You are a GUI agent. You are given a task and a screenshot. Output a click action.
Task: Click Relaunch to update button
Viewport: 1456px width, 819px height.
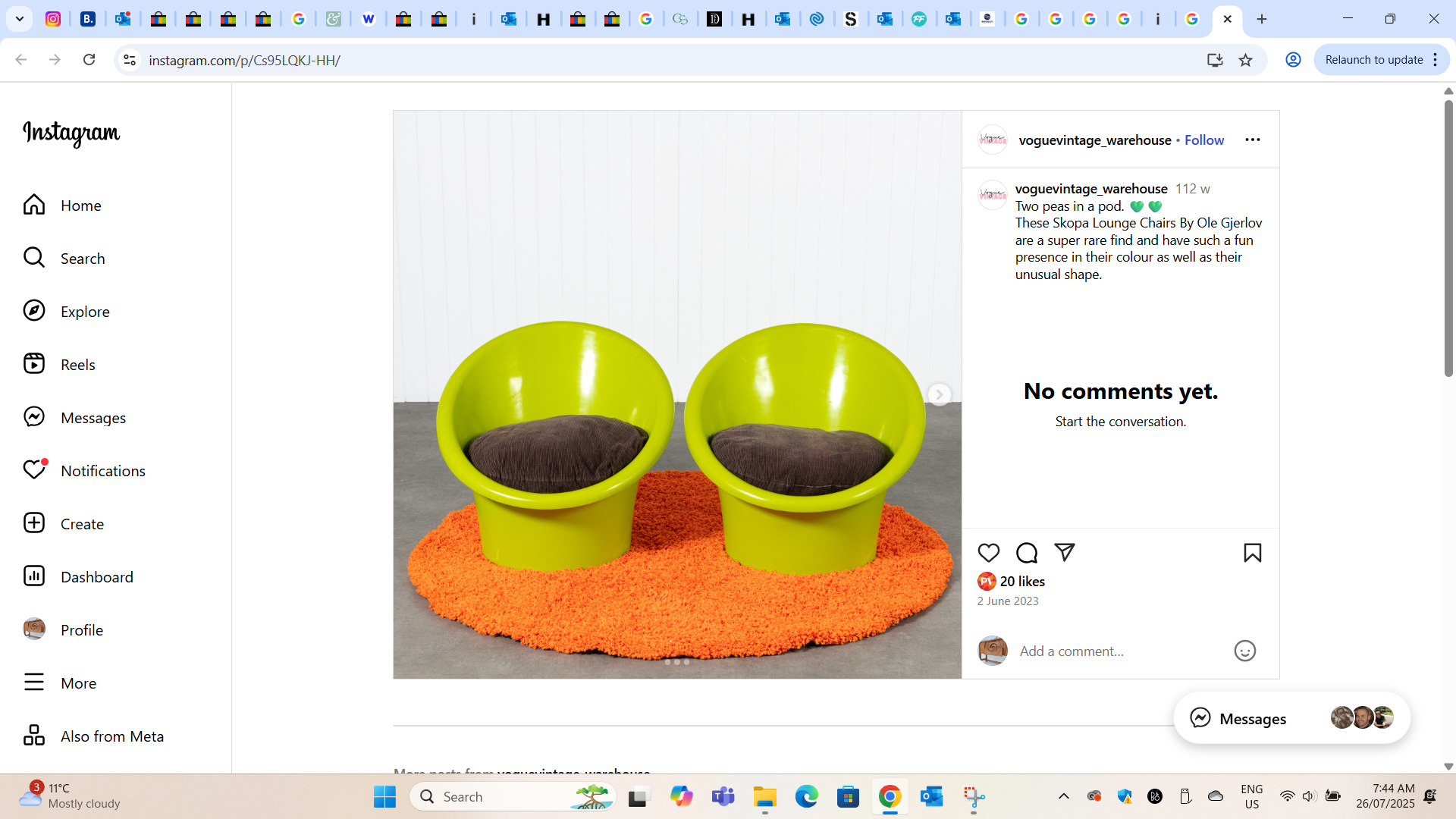tap(1374, 60)
